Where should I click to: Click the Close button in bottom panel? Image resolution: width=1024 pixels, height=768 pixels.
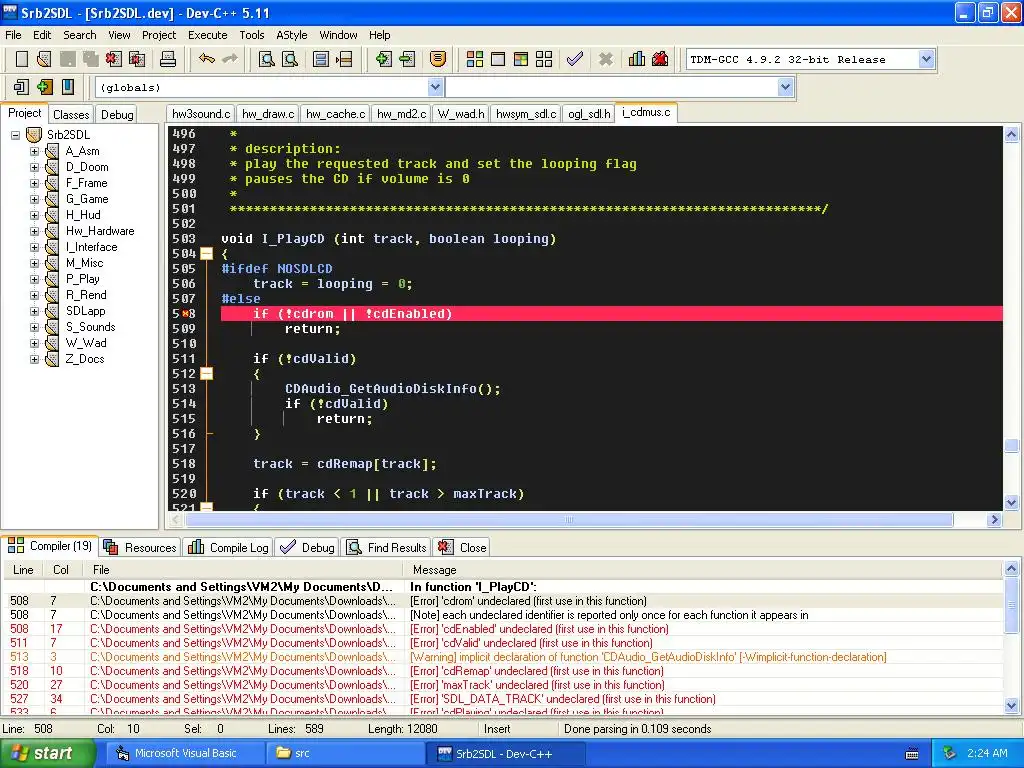[x=462, y=547]
